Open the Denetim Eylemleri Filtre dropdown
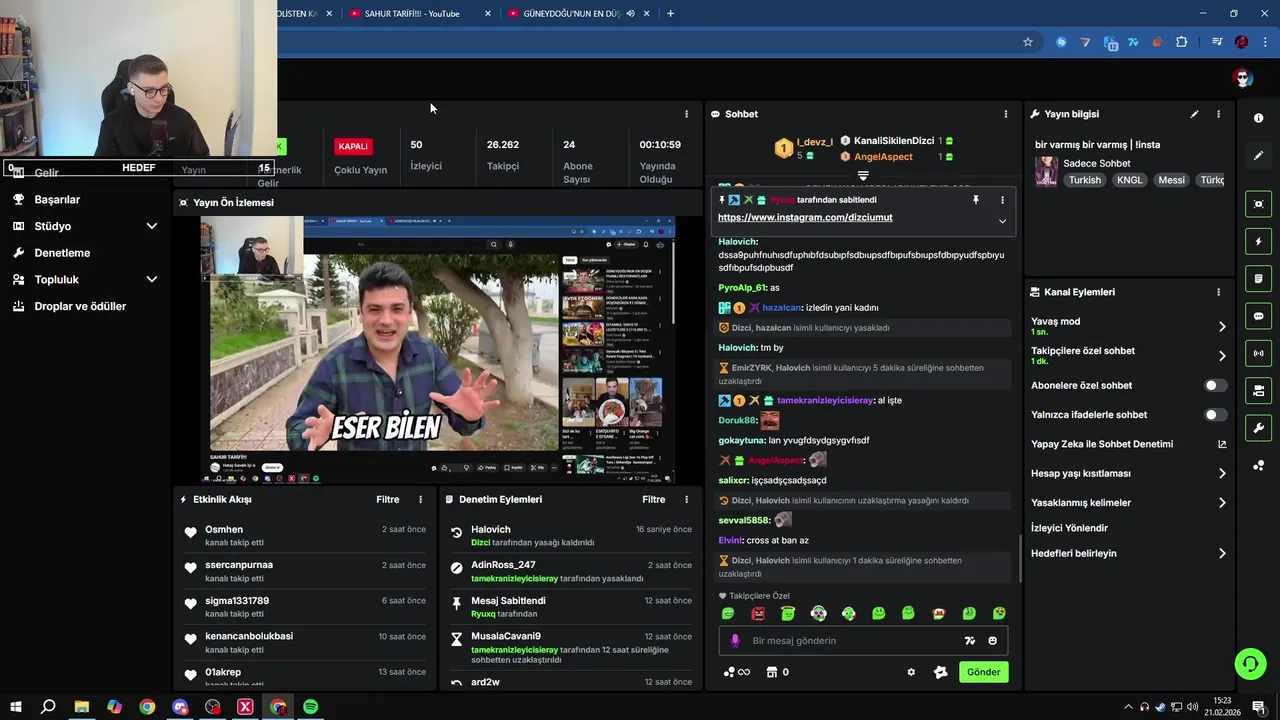This screenshot has width=1280, height=720. [653, 499]
